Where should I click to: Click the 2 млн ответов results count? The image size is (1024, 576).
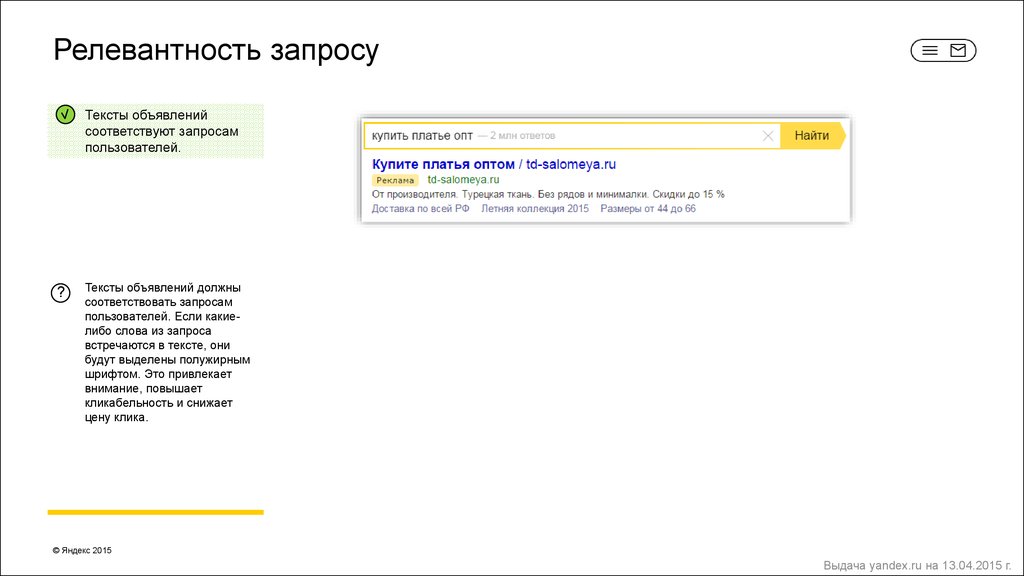click(x=516, y=135)
